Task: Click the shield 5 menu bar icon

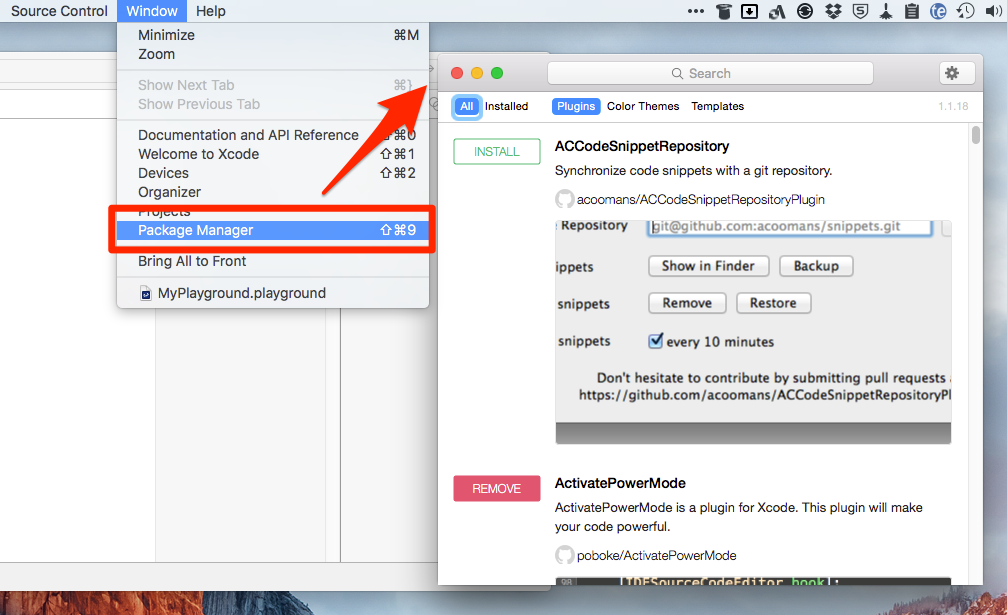Action: tap(861, 11)
